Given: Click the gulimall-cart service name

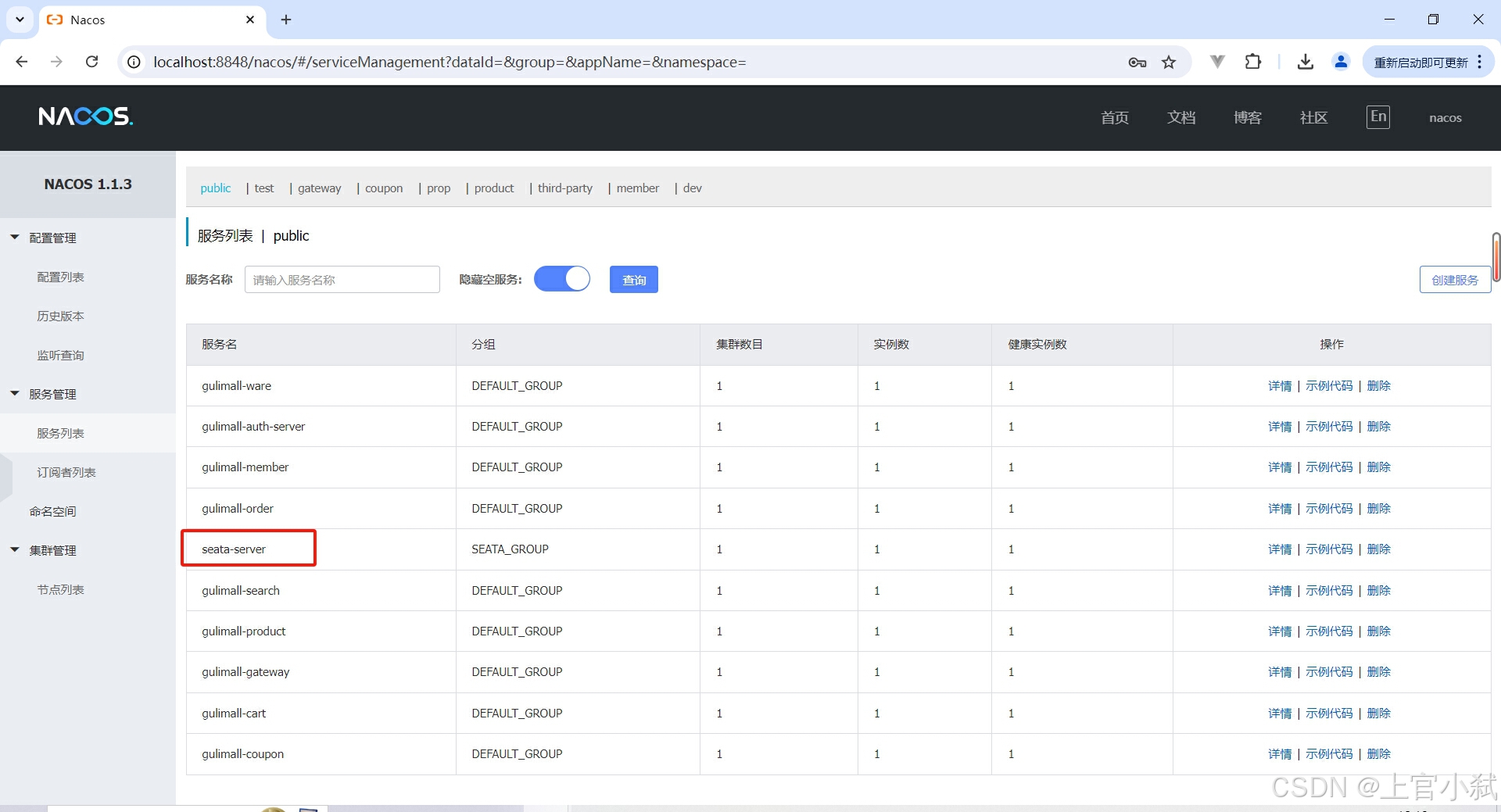Looking at the screenshot, I should click(234, 714).
